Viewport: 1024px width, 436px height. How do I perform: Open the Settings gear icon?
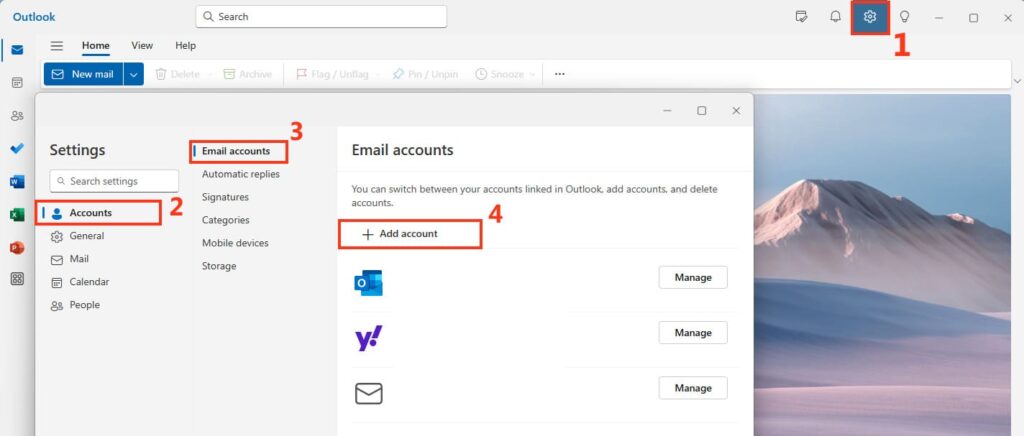(870, 17)
